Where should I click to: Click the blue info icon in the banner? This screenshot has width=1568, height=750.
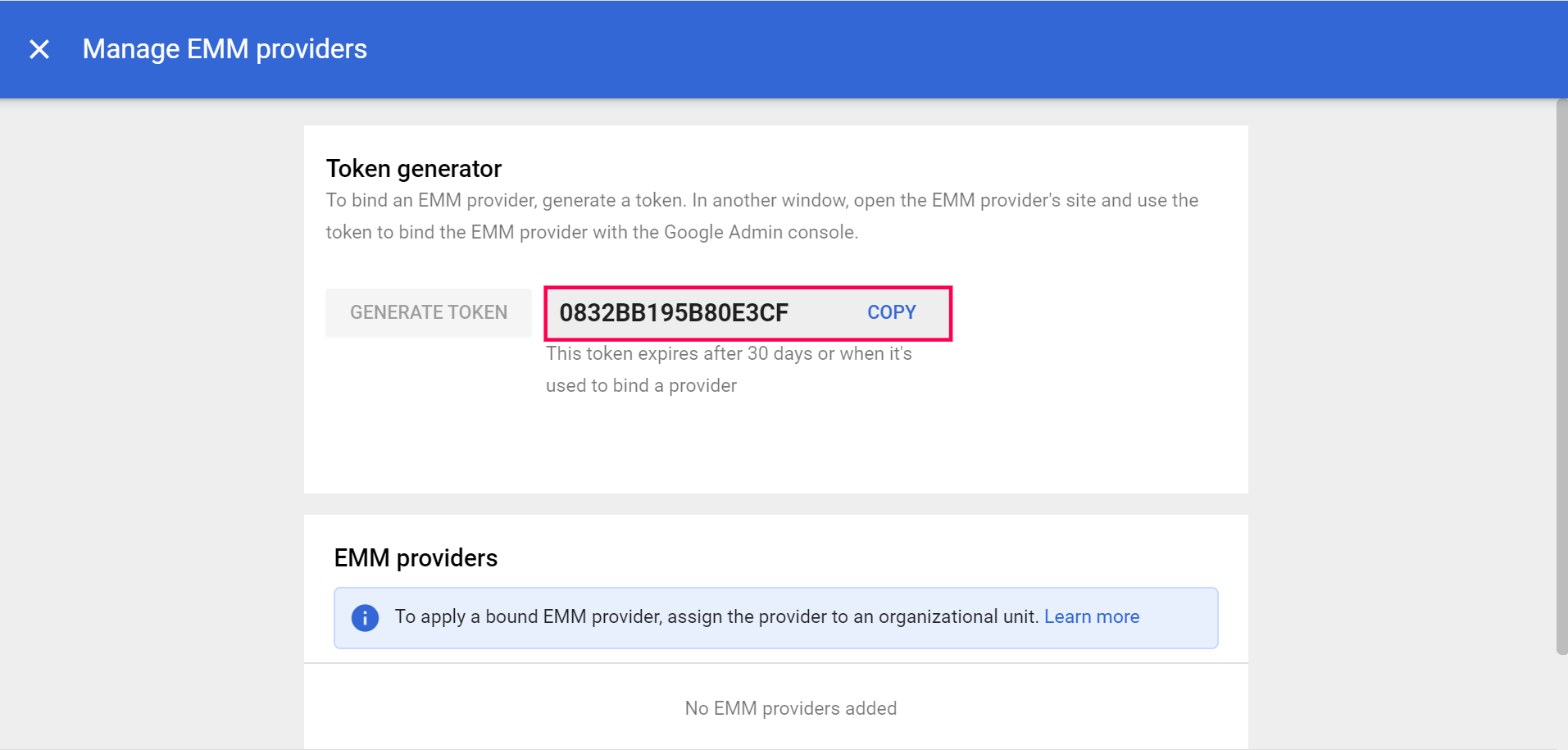coord(365,617)
